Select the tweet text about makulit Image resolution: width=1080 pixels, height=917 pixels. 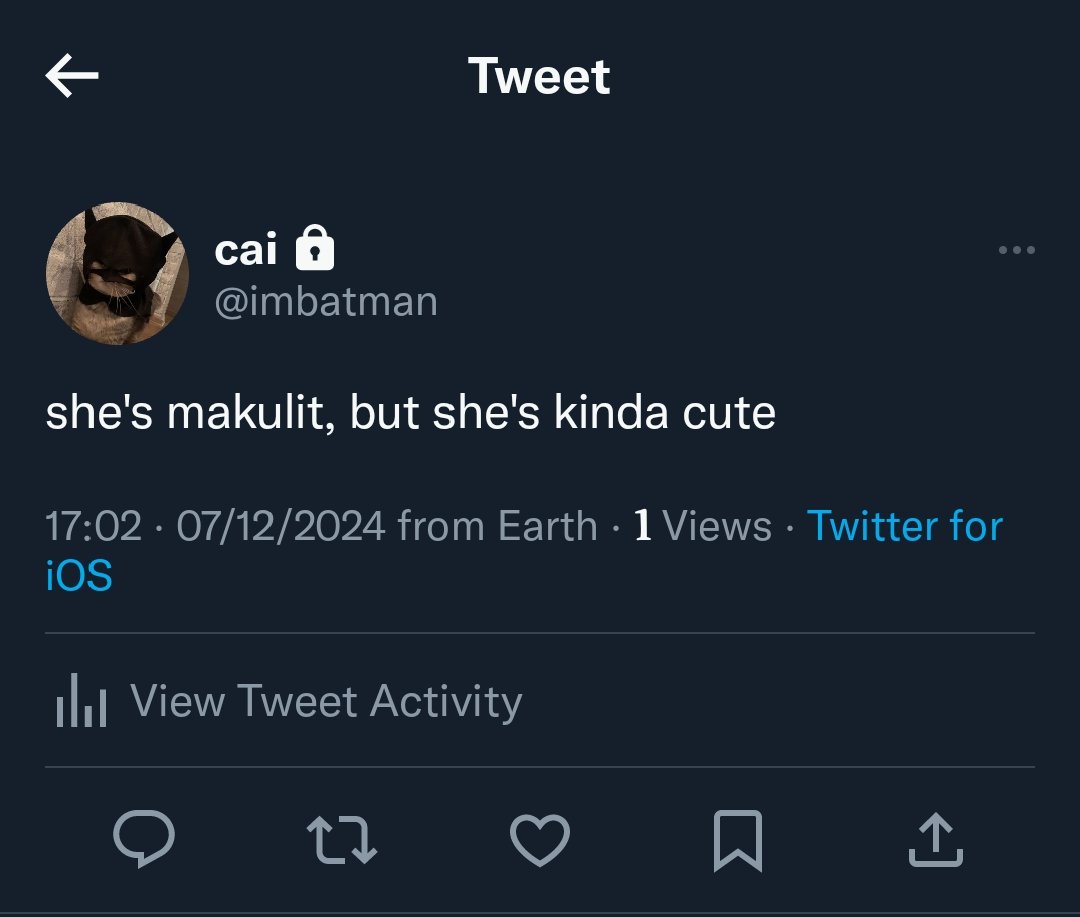[x=411, y=413]
